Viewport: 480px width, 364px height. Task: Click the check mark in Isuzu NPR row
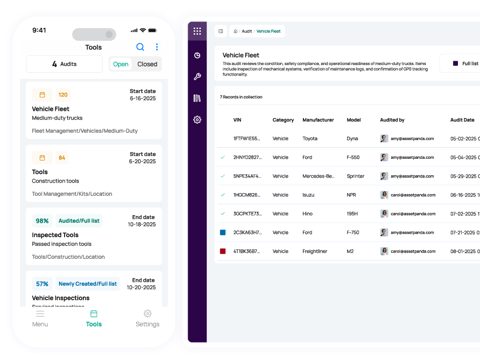click(223, 195)
